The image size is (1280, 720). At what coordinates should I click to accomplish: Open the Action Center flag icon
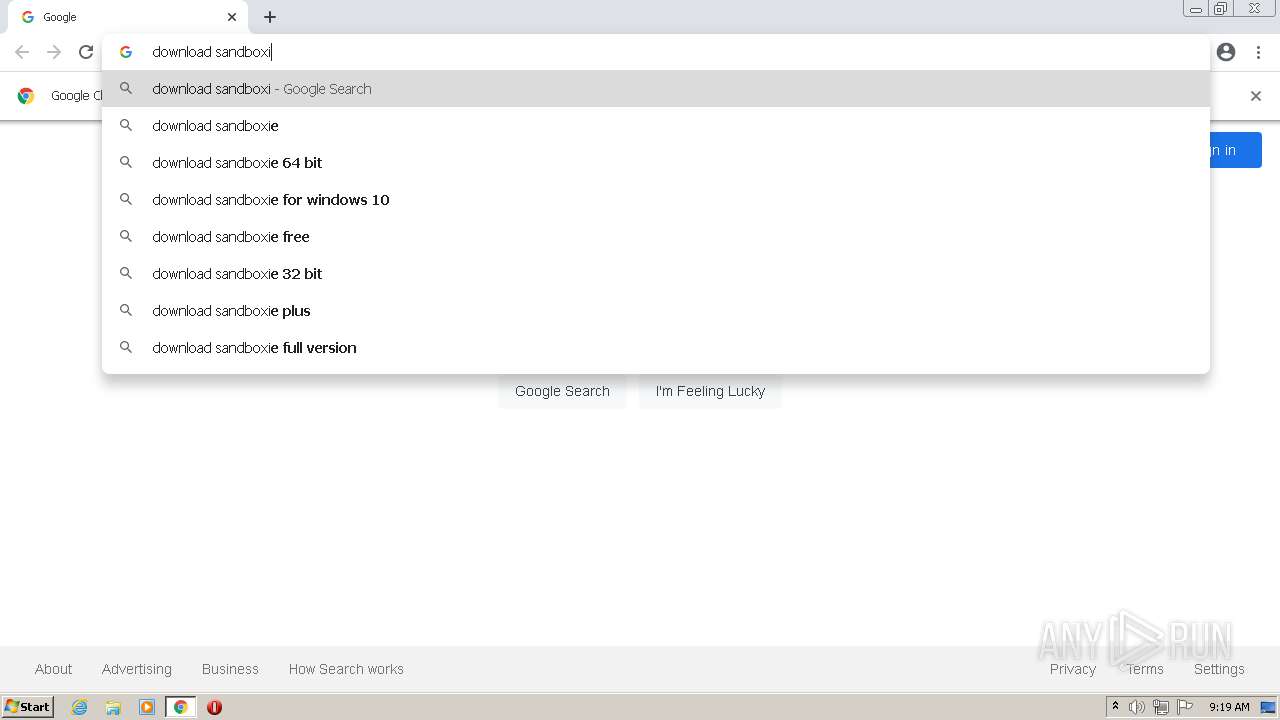pyautogui.click(x=1185, y=707)
